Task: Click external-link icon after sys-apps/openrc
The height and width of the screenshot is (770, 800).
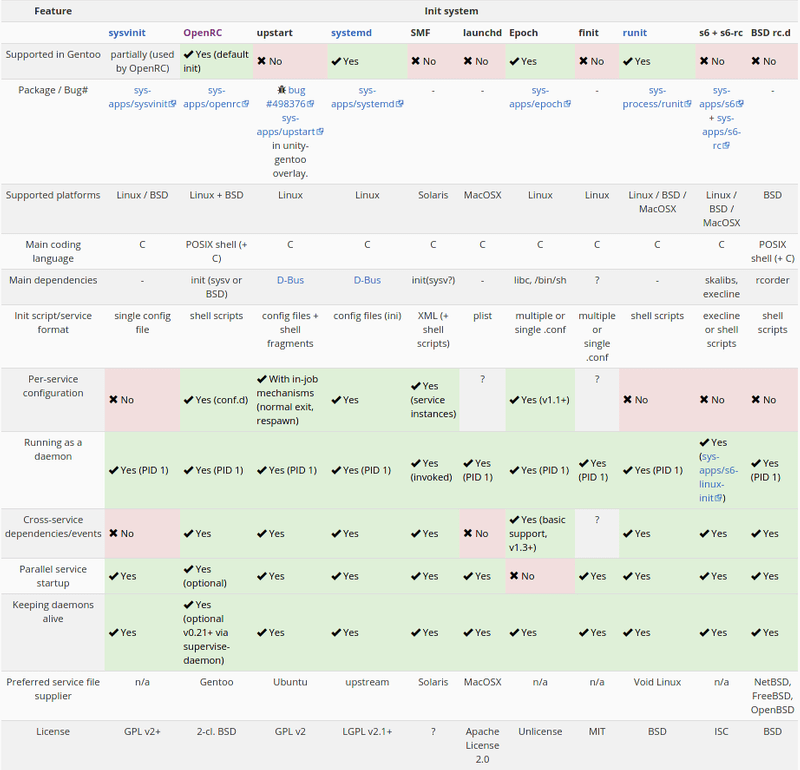Action: [245, 104]
